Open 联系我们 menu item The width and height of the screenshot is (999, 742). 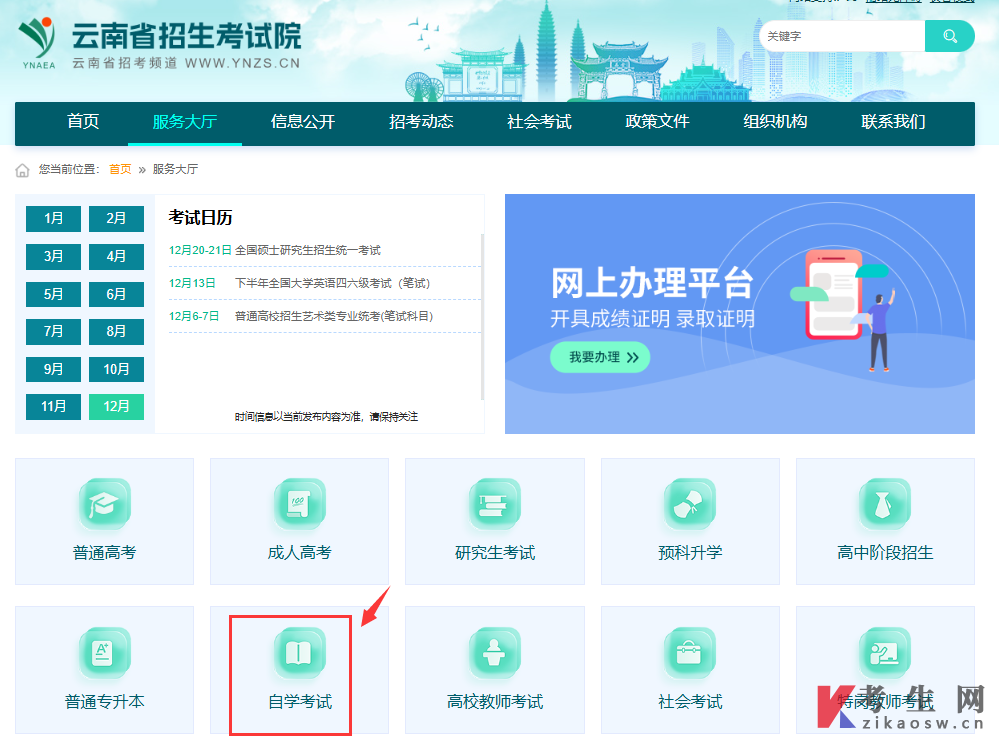click(x=893, y=122)
